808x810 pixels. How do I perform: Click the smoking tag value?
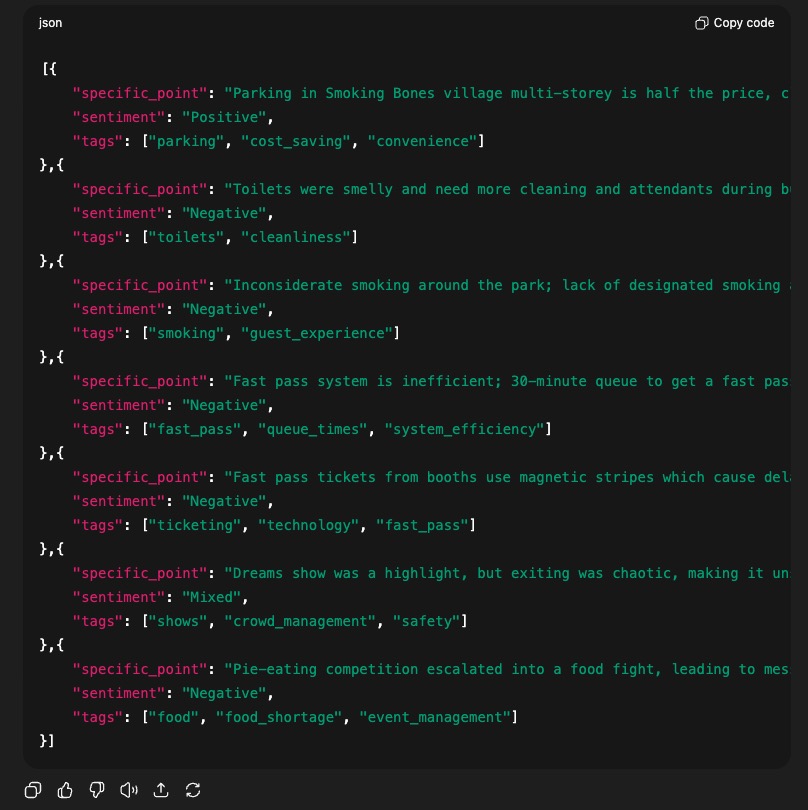click(186, 333)
